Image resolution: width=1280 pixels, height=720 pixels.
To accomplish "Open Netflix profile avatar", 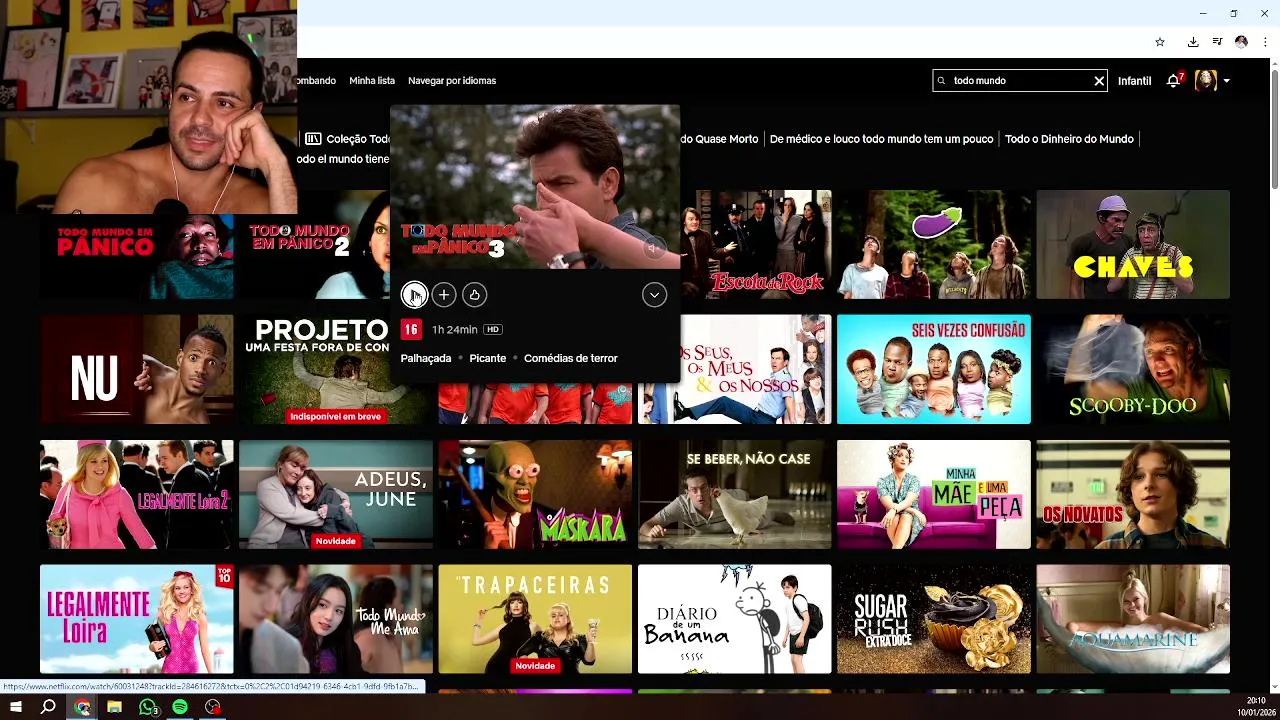I will tap(1205, 81).
